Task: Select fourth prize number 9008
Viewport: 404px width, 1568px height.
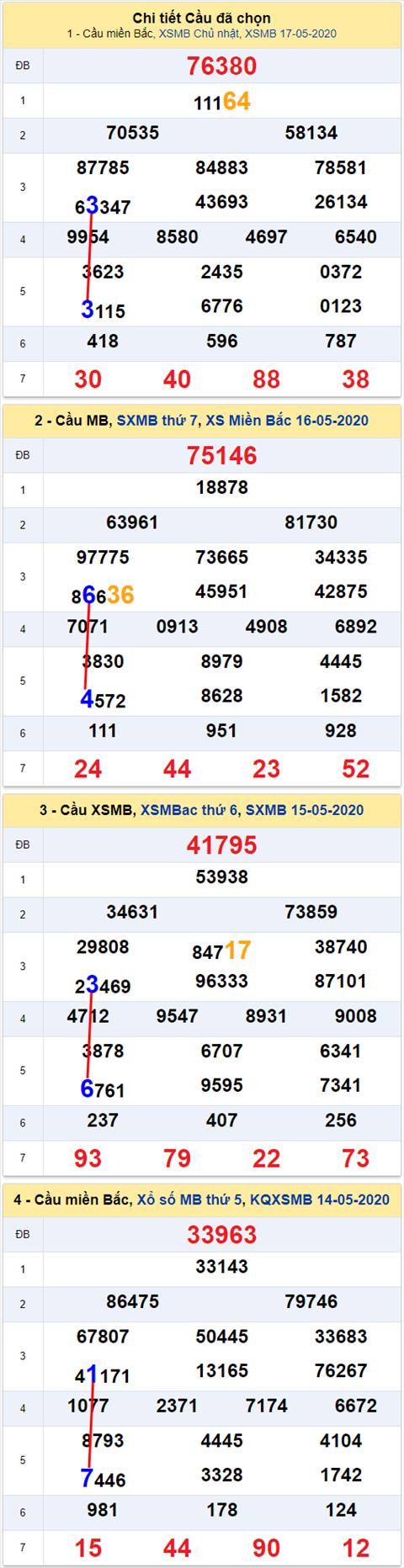Action: 356,1016
